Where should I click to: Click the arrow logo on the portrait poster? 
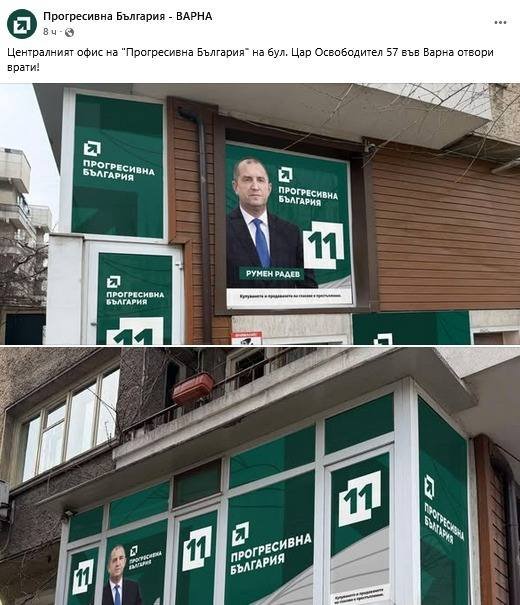pyautogui.click(x=285, y=175)
